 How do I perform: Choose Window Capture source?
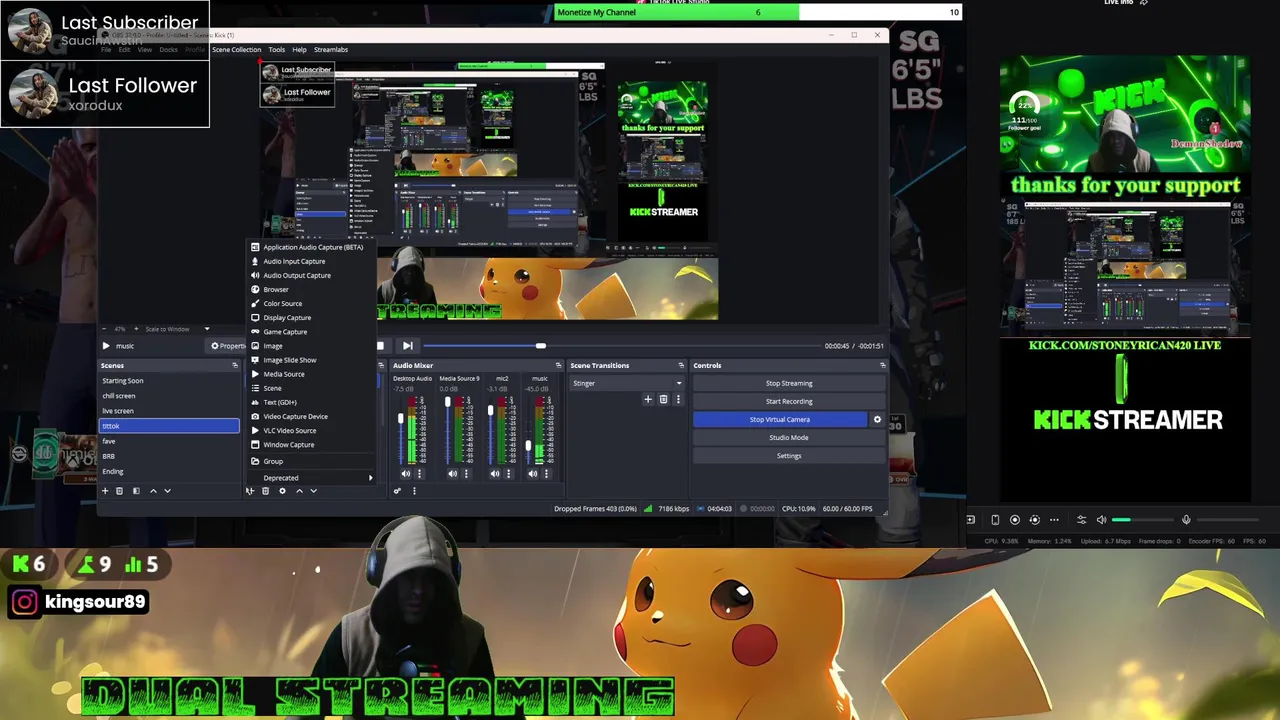[312, 445]
